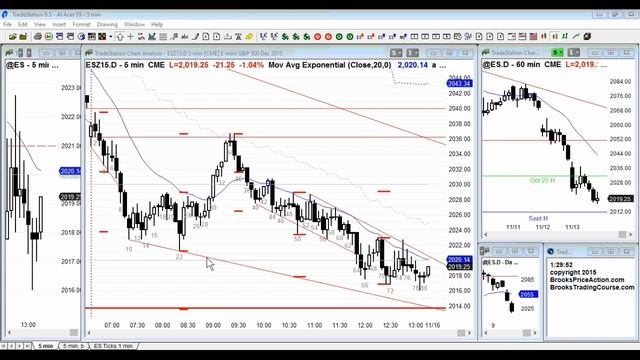Click the black cube icon at toolbar end
The height and width of the screenshot is (360, 640).
(x=587, y=37)
